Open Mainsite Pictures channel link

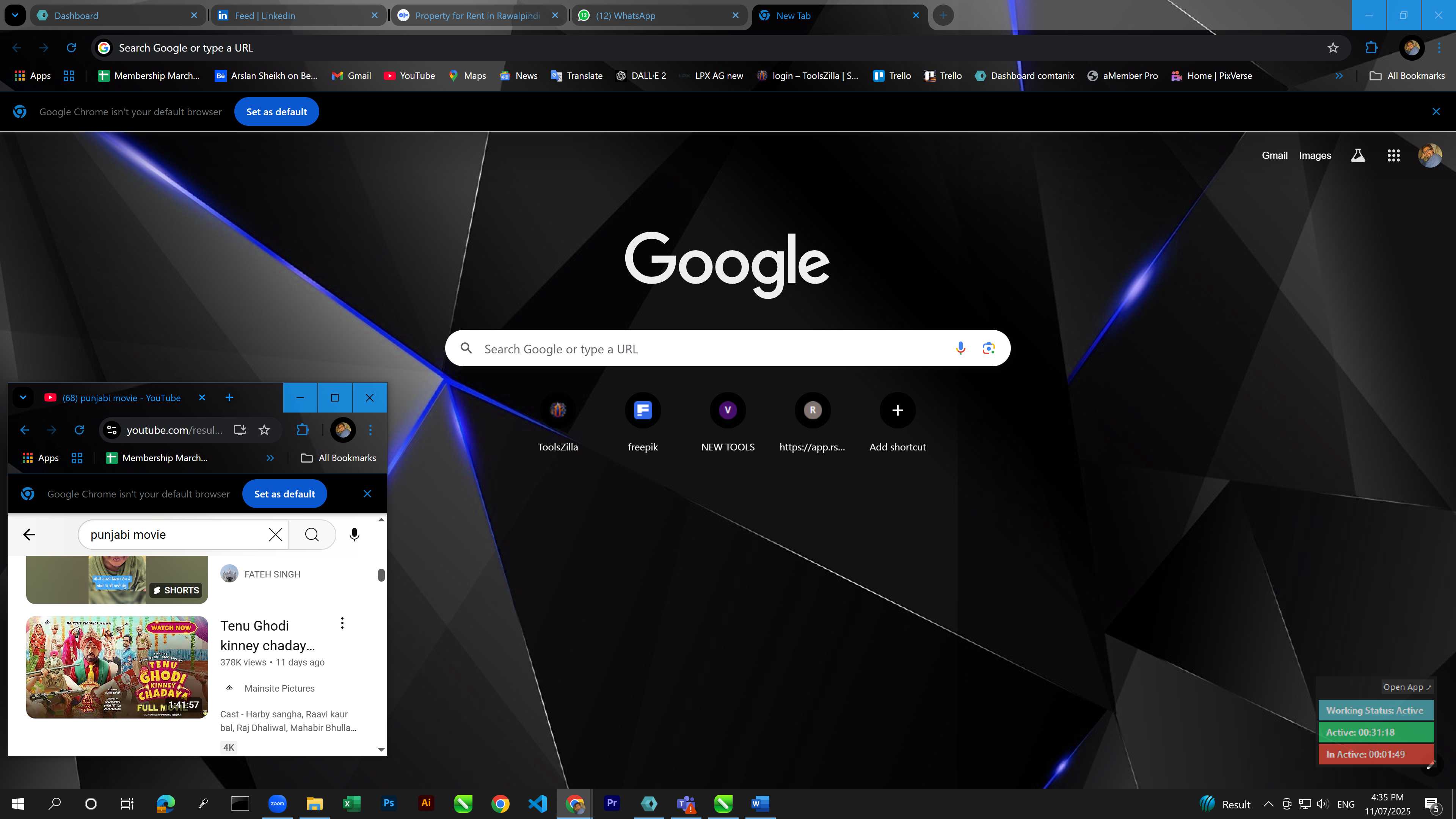(x=279, y=689)
